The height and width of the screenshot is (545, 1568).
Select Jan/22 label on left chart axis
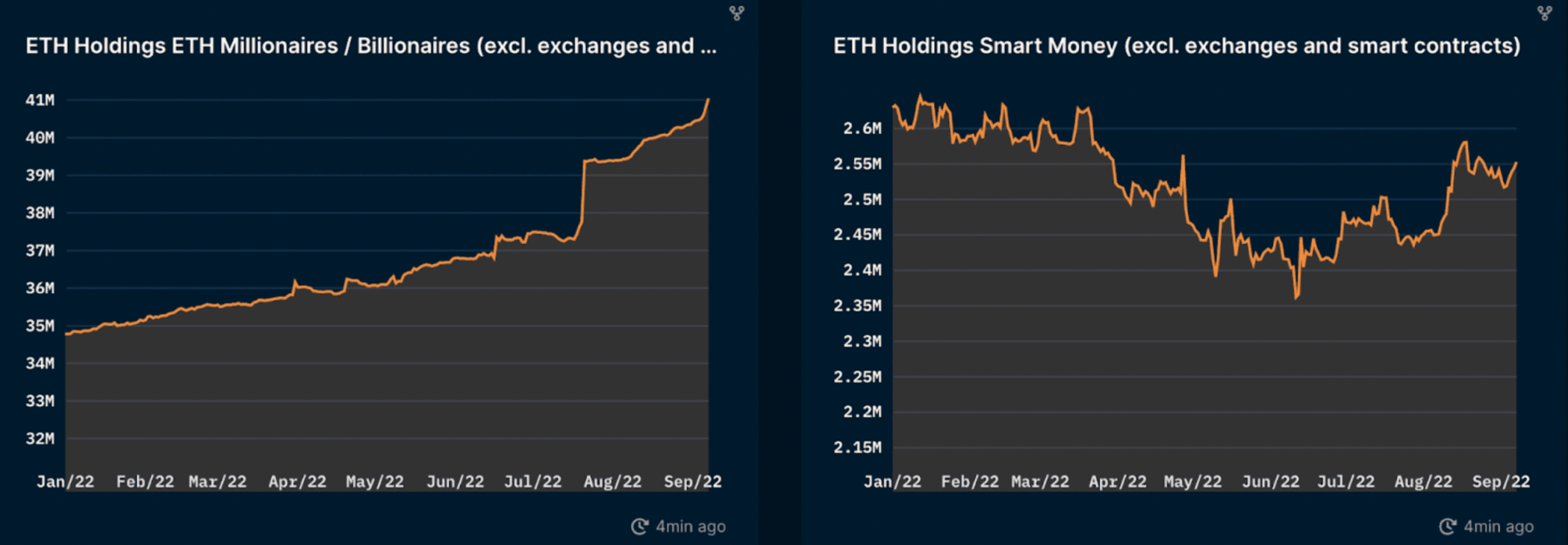(66, 482)
